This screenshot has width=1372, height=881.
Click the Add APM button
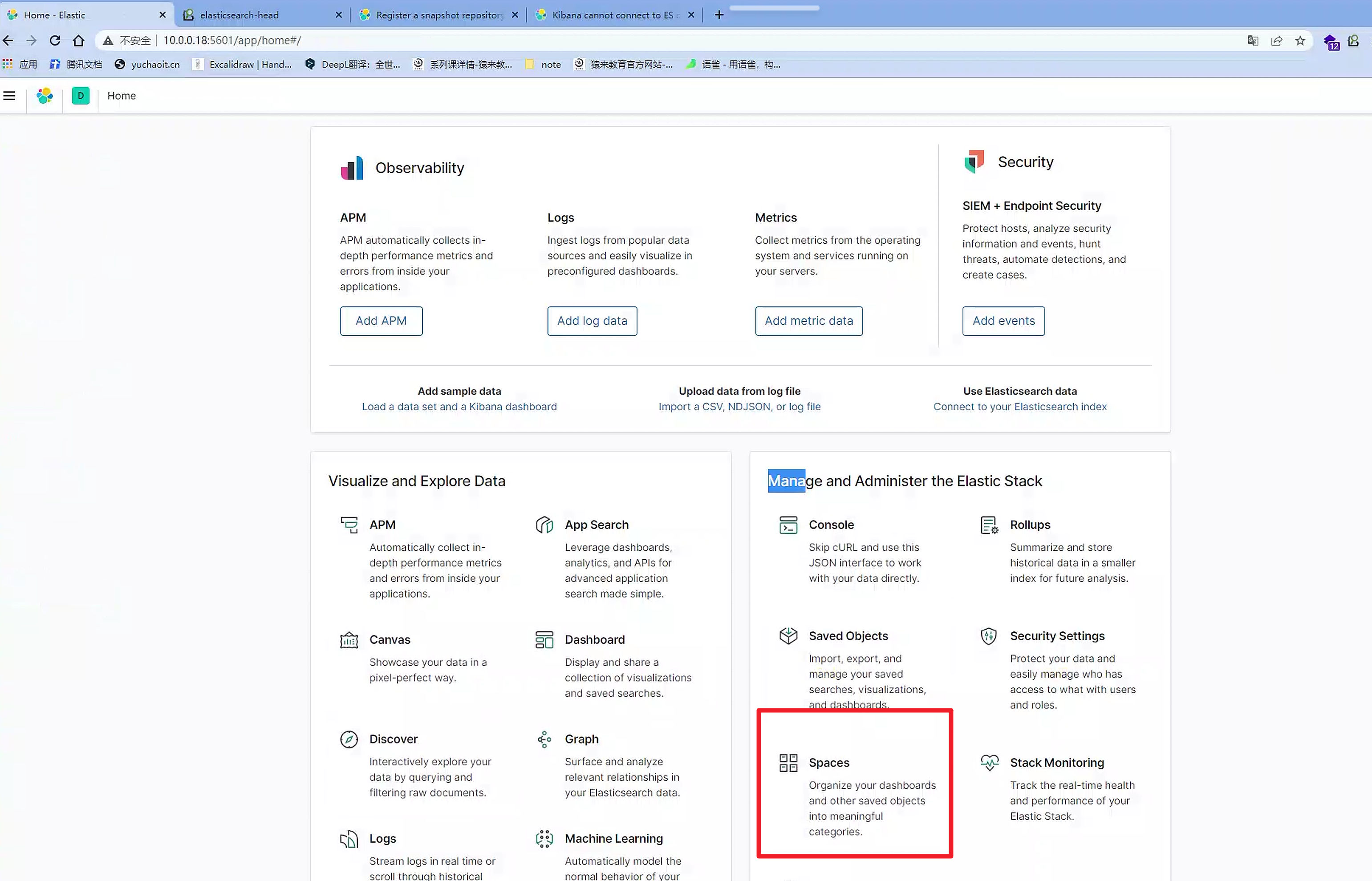[x=381, y=321]
